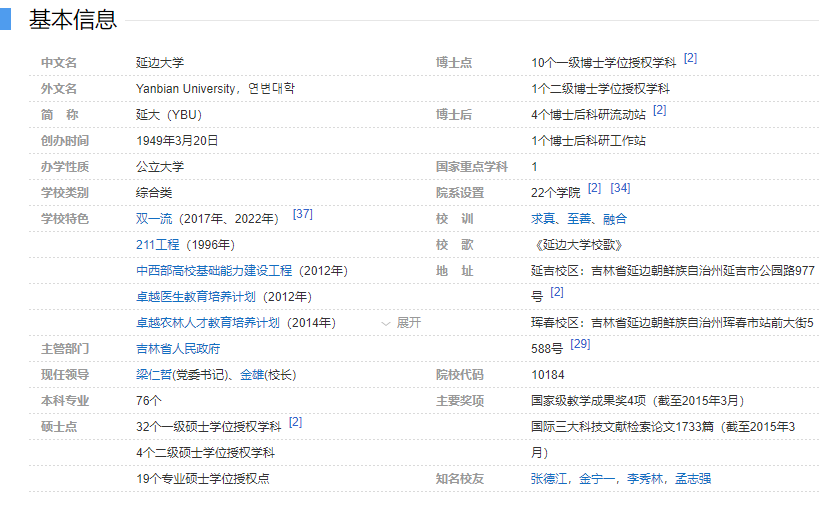
Task: Click reference [2] beside 32个一级硕士学位授权学科
Action: point(295,422)
